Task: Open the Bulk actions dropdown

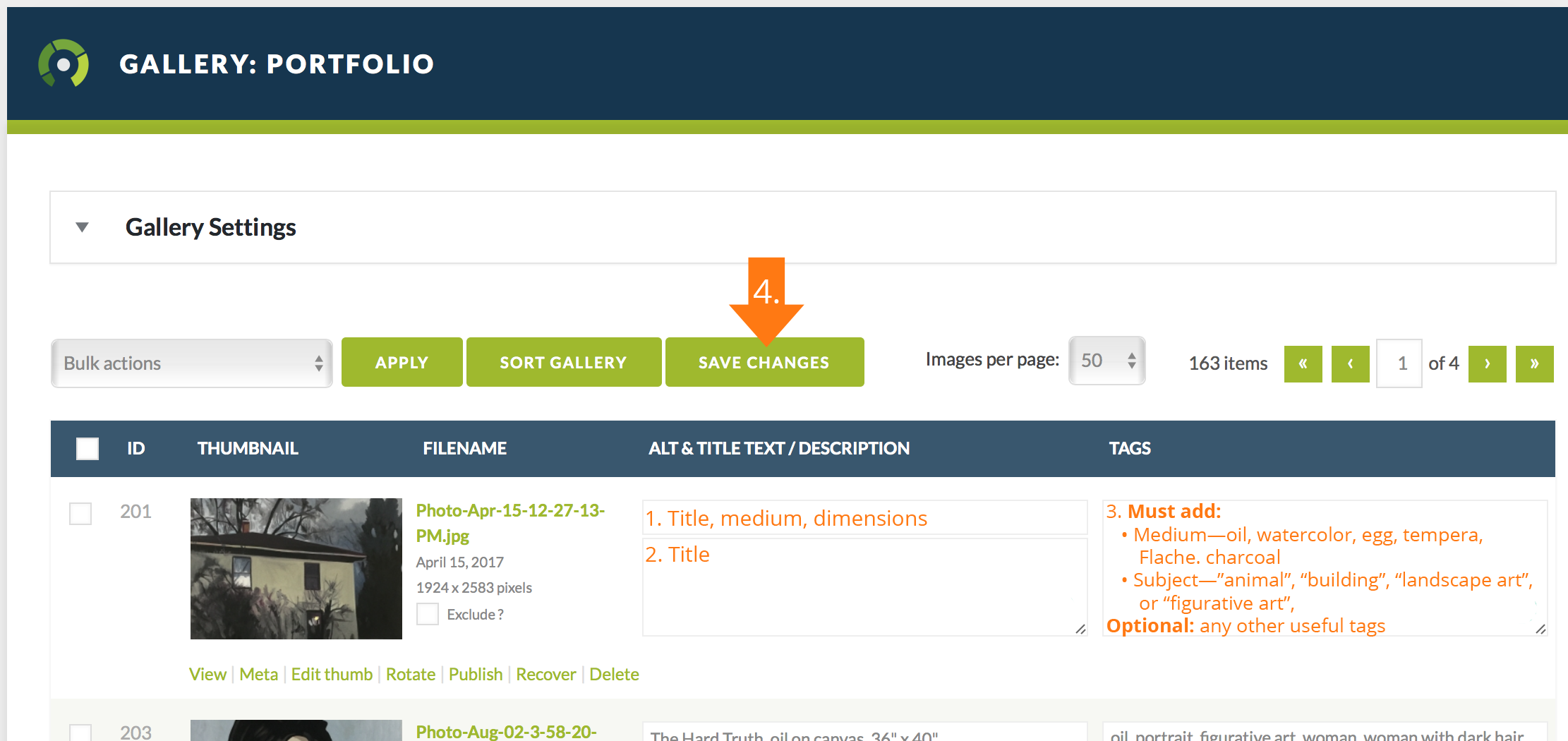Action: pos(191,363)
